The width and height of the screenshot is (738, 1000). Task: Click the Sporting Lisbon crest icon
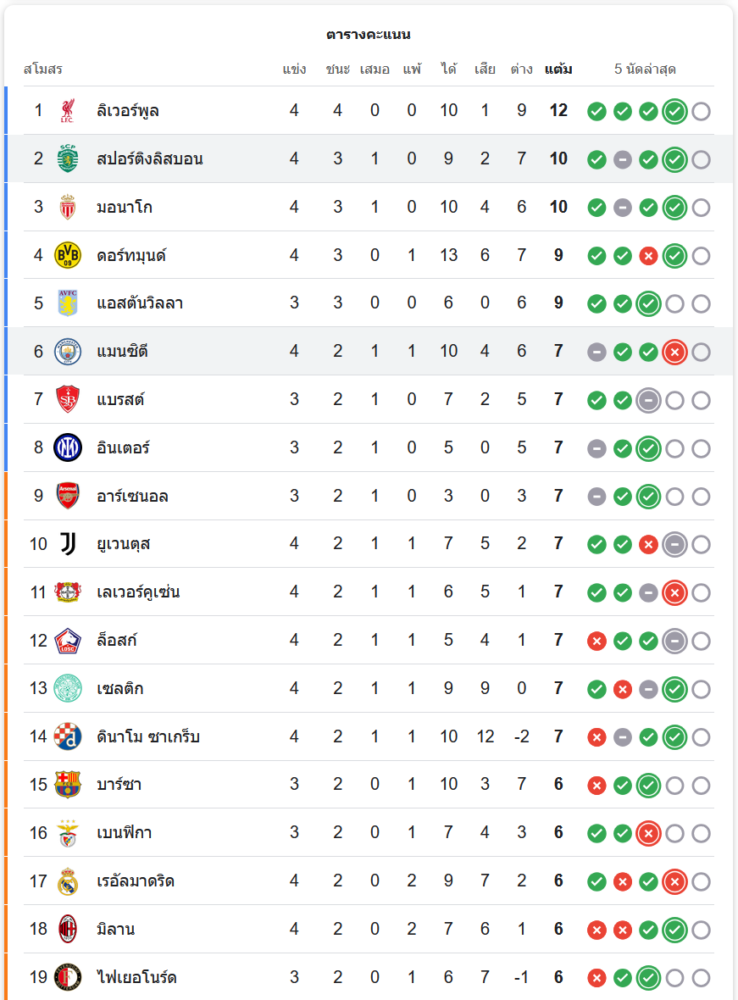coord(67,159)
